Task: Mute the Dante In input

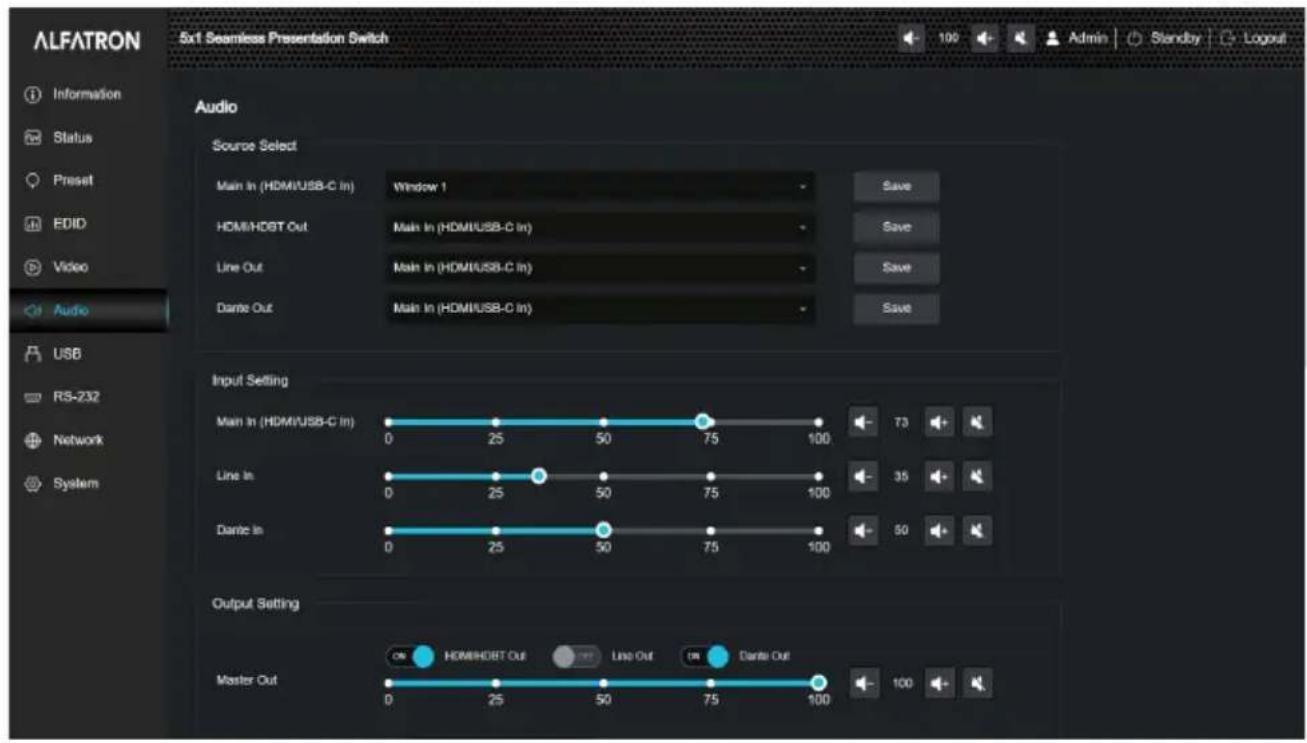Action: pyautogui.click(x=977, y=530)
